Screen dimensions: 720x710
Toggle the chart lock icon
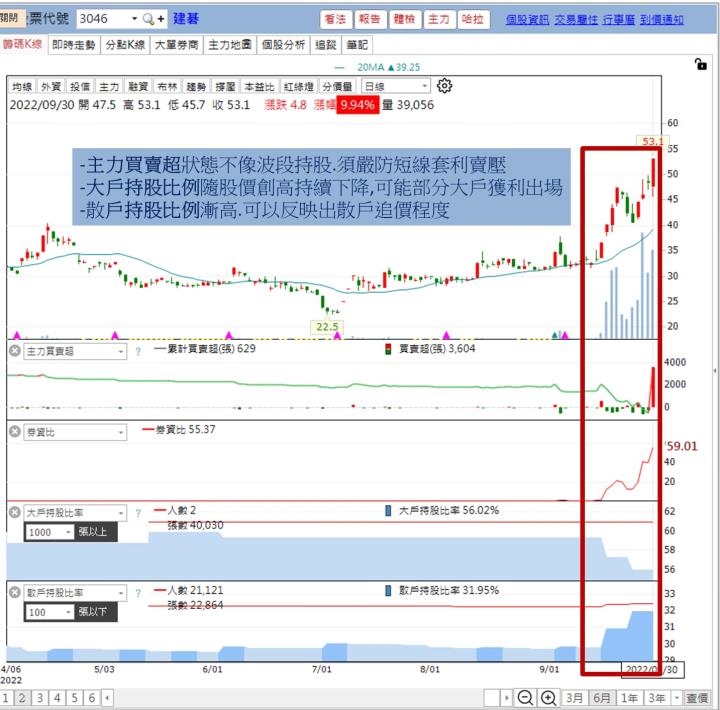(700, 64)
